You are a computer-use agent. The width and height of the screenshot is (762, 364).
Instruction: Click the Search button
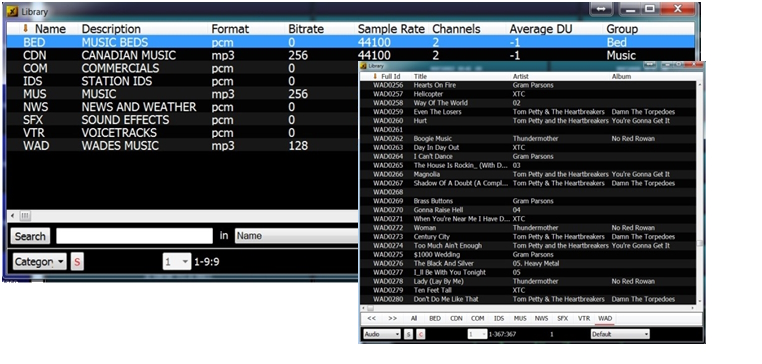click(30, 236)
